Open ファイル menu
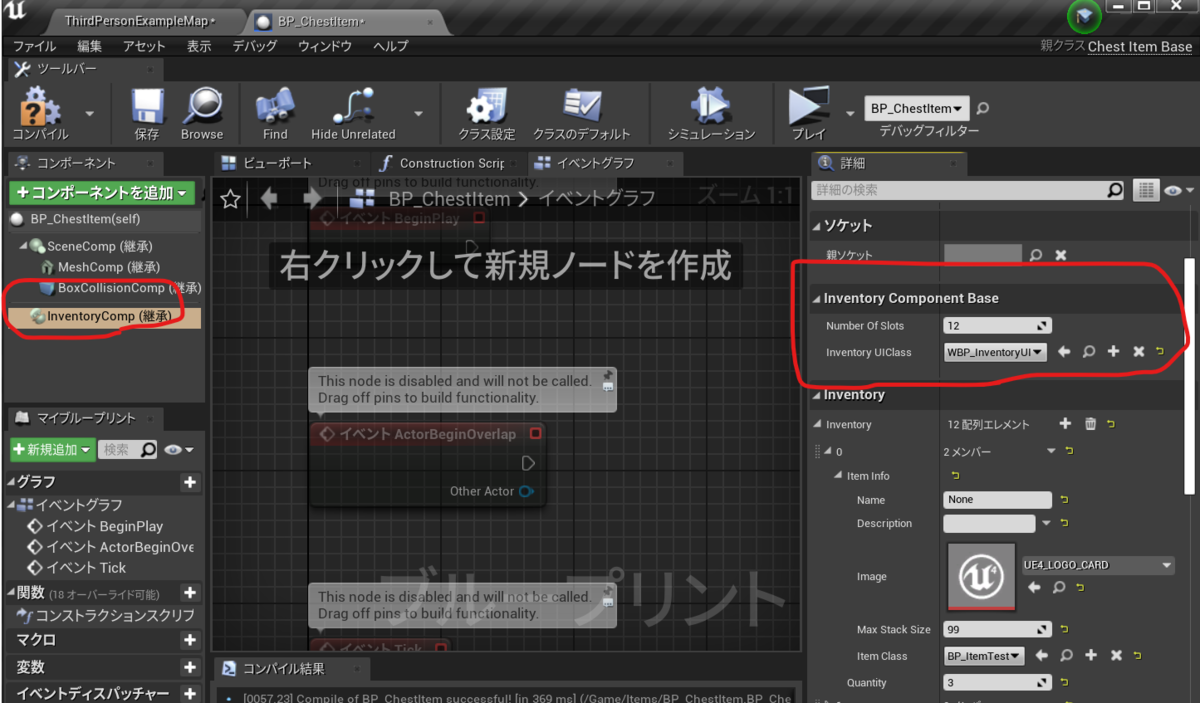The height and width of the screenshot is (703, 1200). 35,46
